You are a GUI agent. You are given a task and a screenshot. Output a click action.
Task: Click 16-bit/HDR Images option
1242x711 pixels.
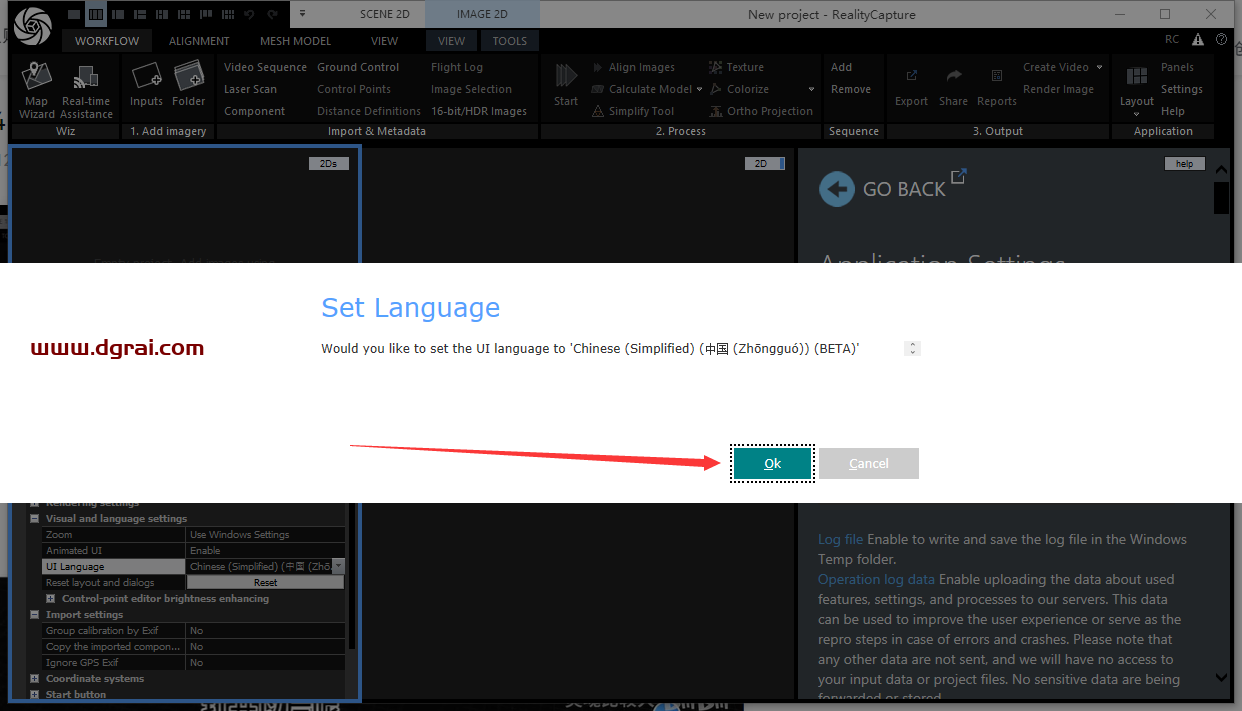point(479,111)
